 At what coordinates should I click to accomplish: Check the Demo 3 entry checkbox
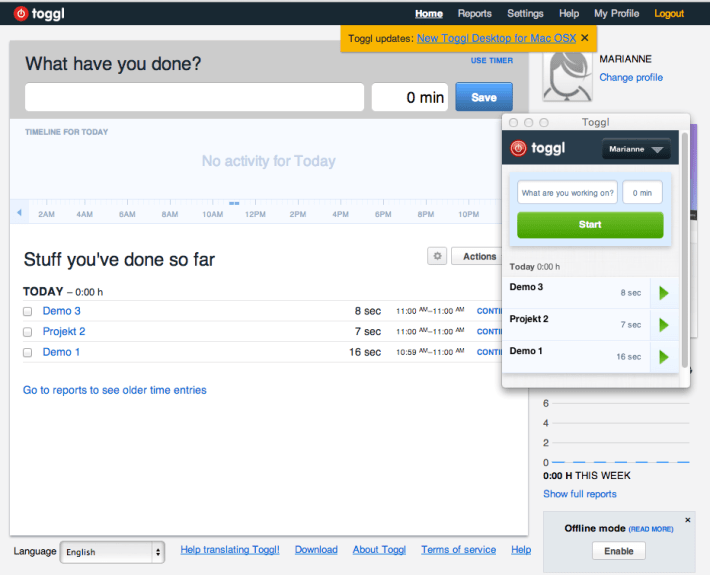tap(28, 311)
